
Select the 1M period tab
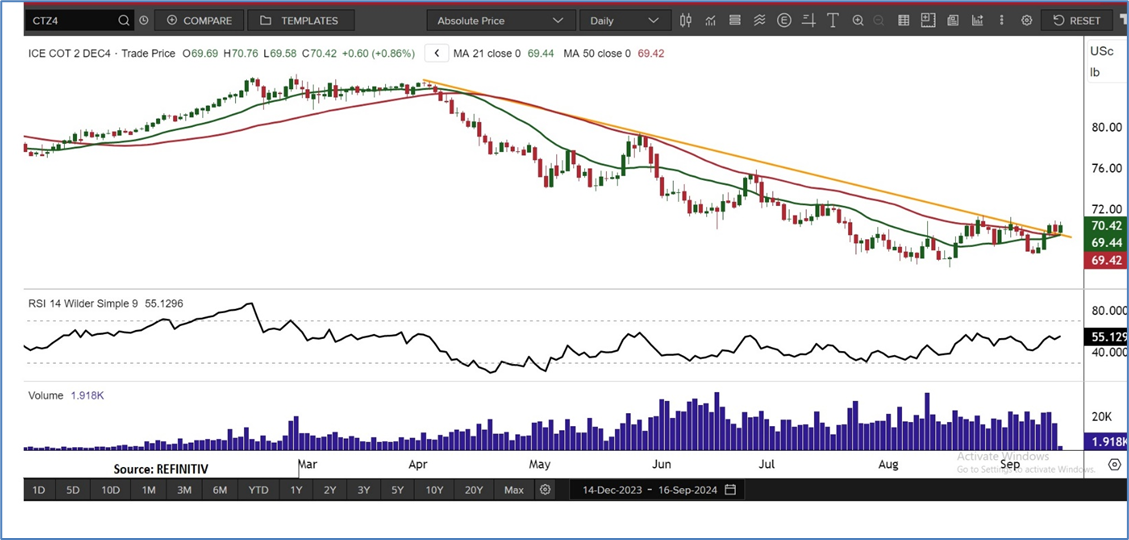pos(148,490)
